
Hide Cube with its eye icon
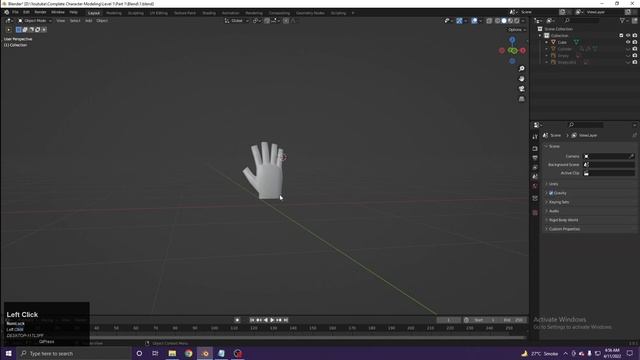click(628, 42)
